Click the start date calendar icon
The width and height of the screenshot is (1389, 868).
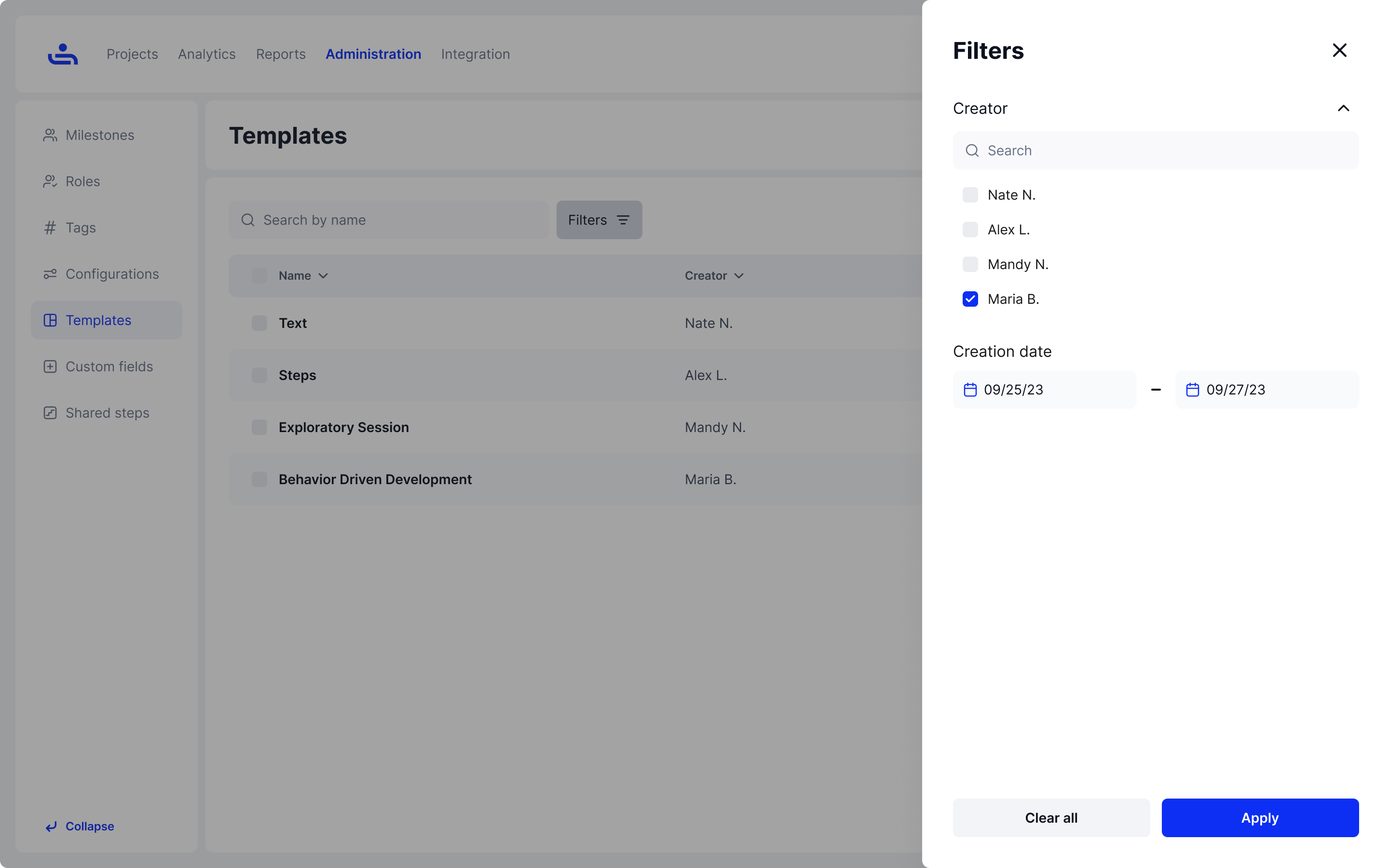click(970, 390)
